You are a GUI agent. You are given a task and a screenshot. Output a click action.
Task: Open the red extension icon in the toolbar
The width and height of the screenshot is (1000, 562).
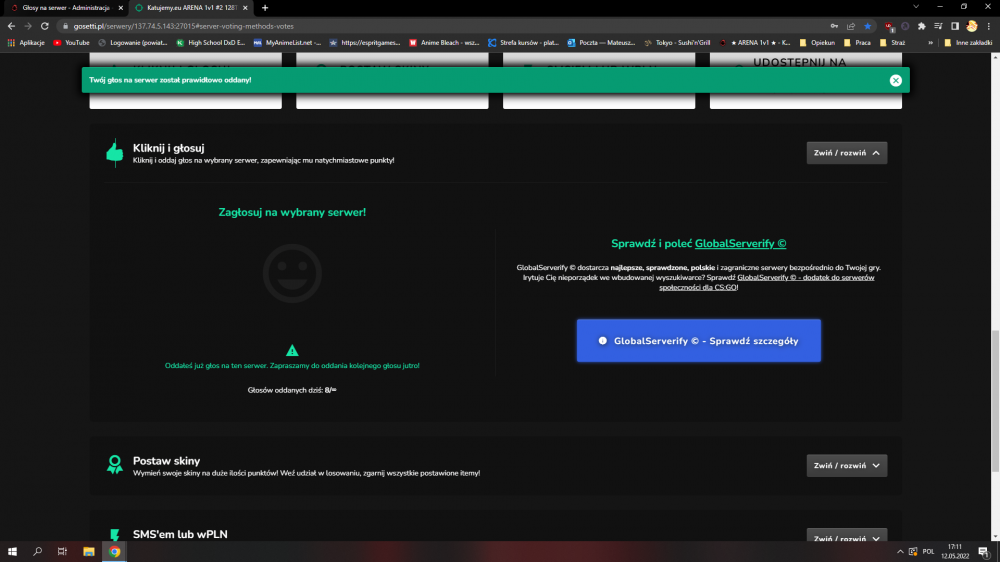click(x=889, y=26)
